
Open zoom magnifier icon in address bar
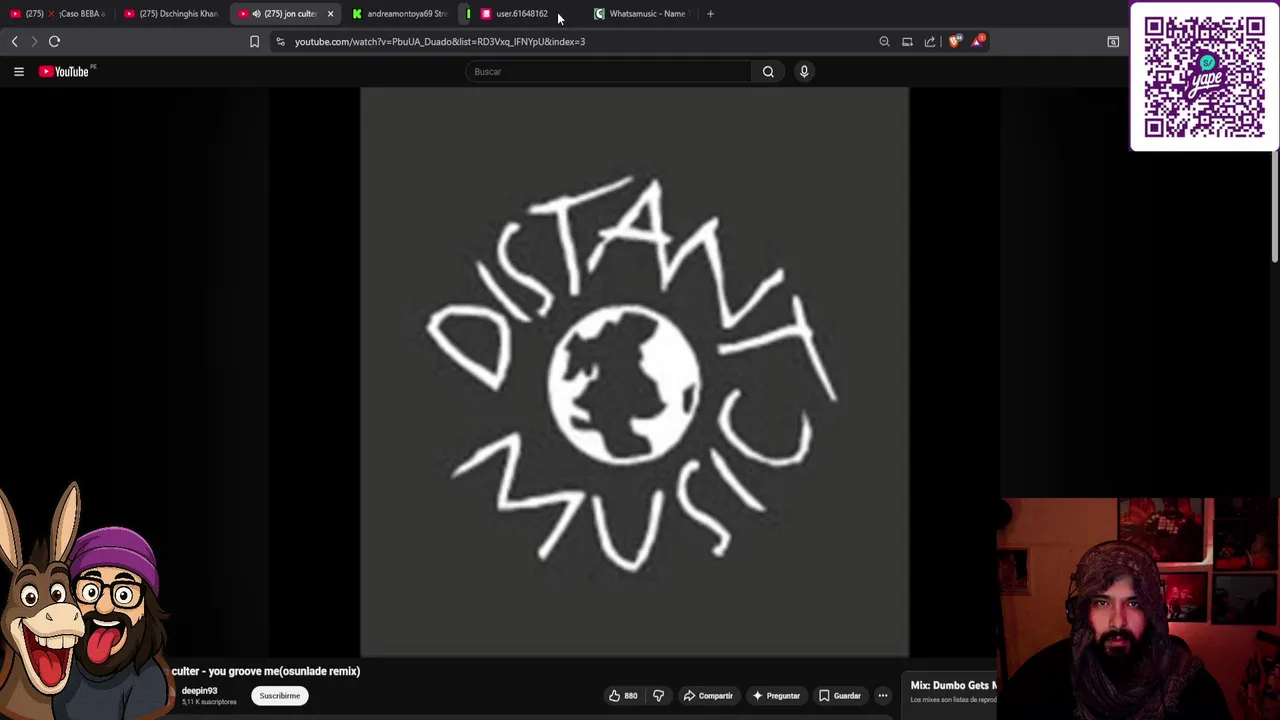point(884,41)
